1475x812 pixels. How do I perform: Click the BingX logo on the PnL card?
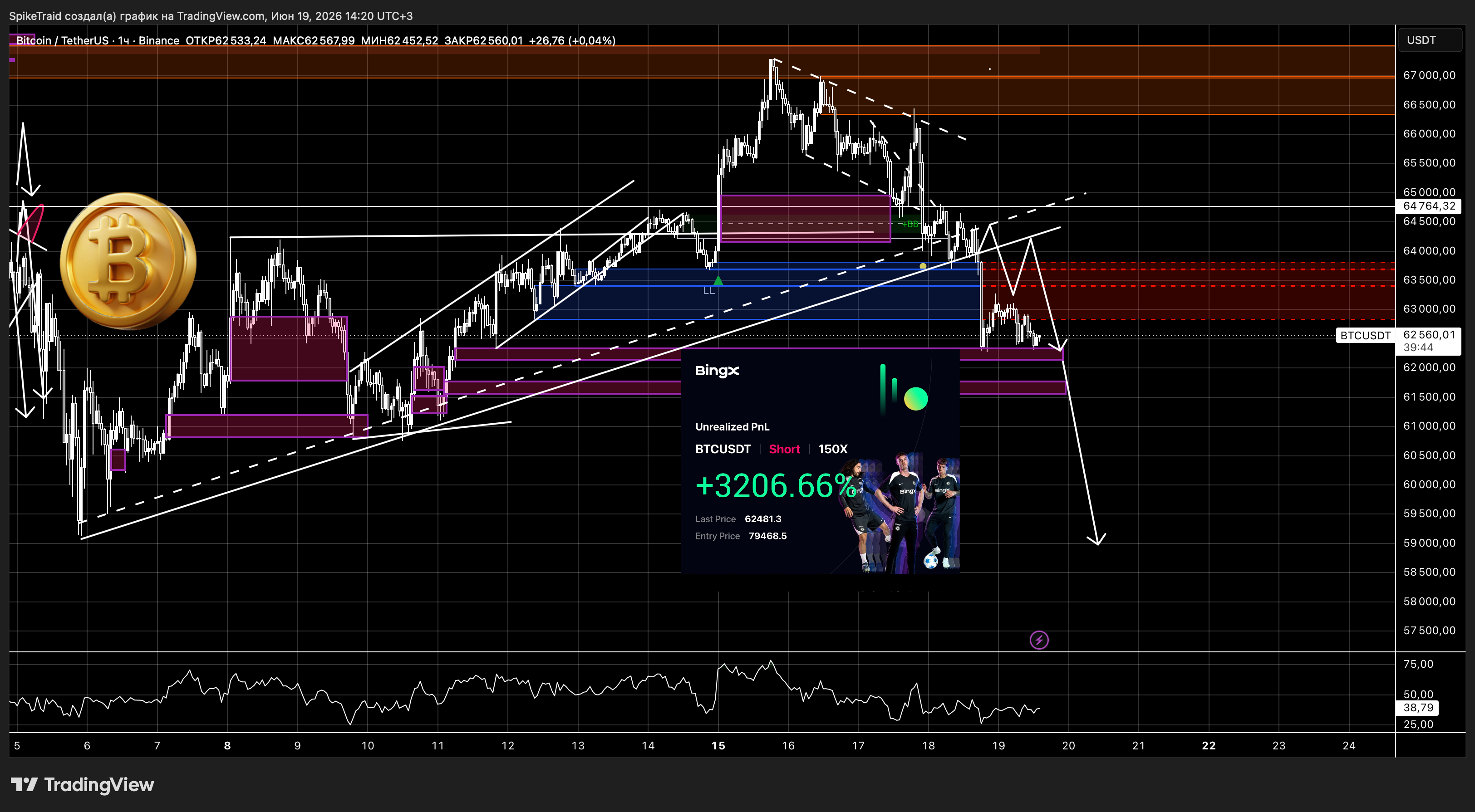point(717,371)
